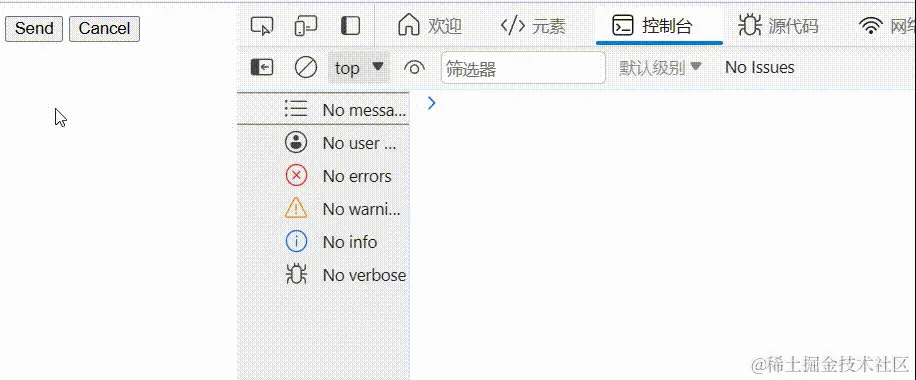This screenshot has width=916, height=380.
Task: Click the verbose bug icon
Action: pyautogui.click(x=296, y=274)
